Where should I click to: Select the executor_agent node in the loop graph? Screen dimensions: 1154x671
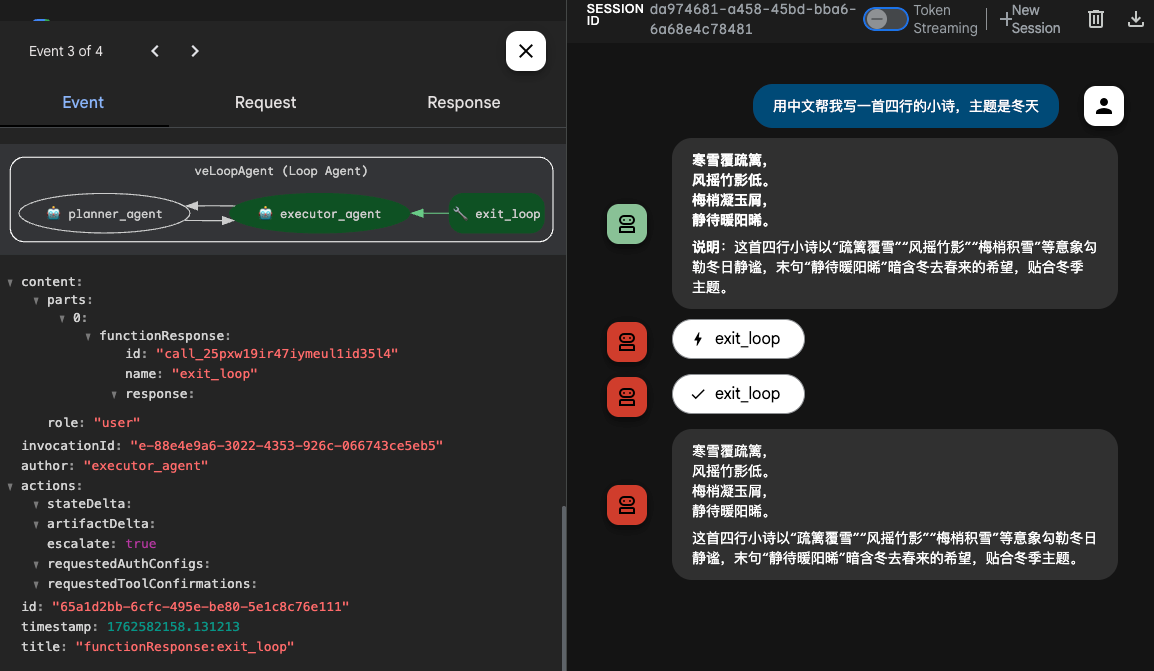click(322, 213)
